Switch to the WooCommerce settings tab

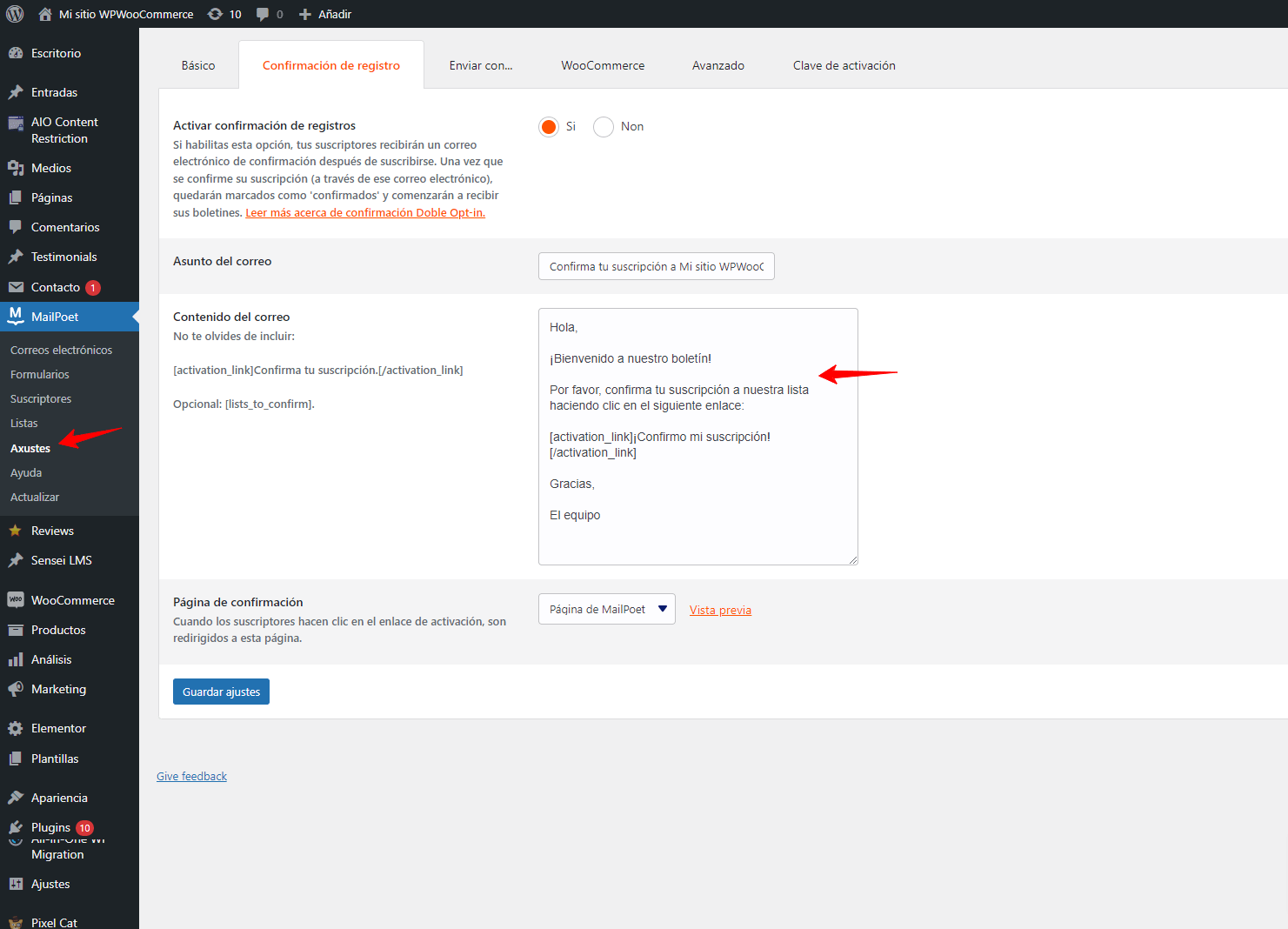pos(603,65)
